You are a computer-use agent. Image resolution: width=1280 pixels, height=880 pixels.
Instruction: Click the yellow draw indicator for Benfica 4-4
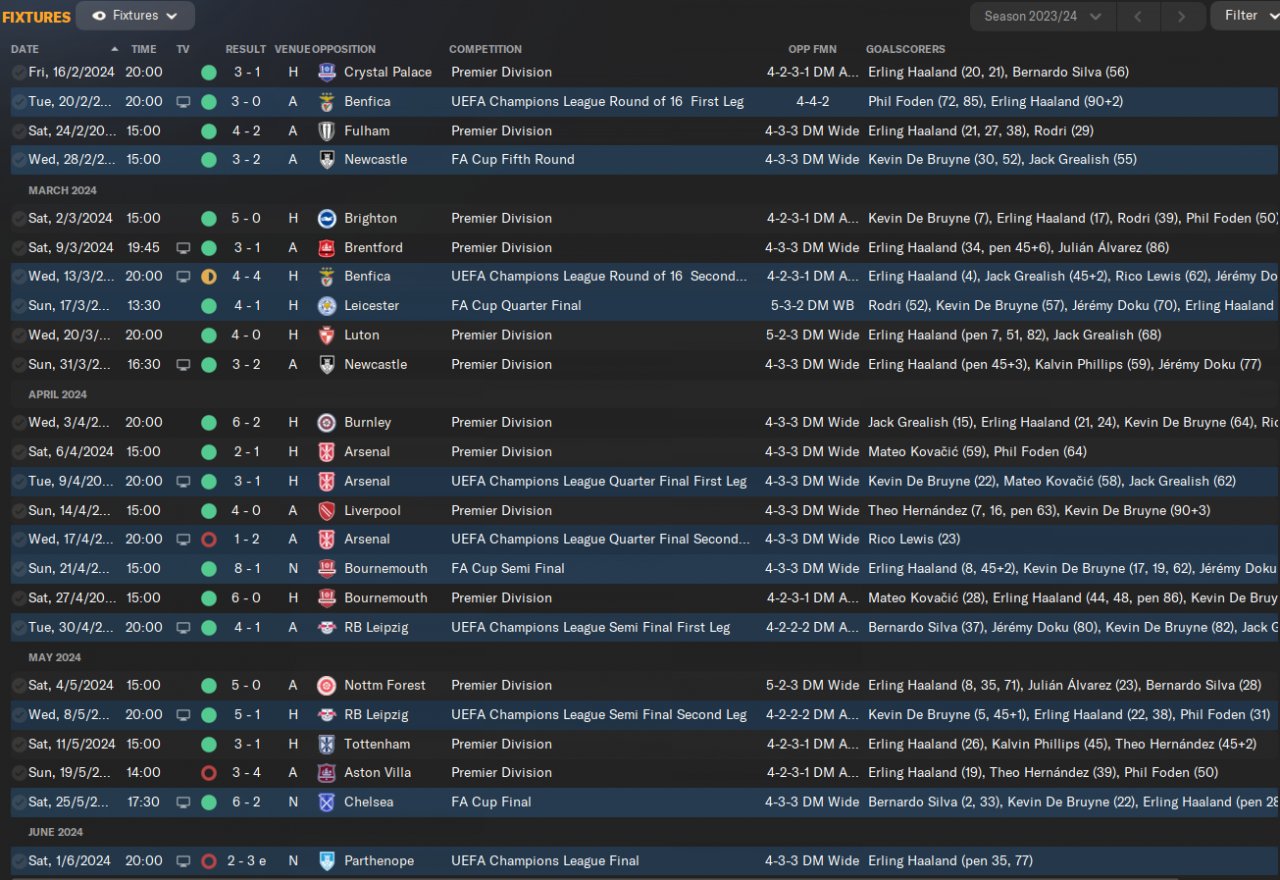(209, 277)
